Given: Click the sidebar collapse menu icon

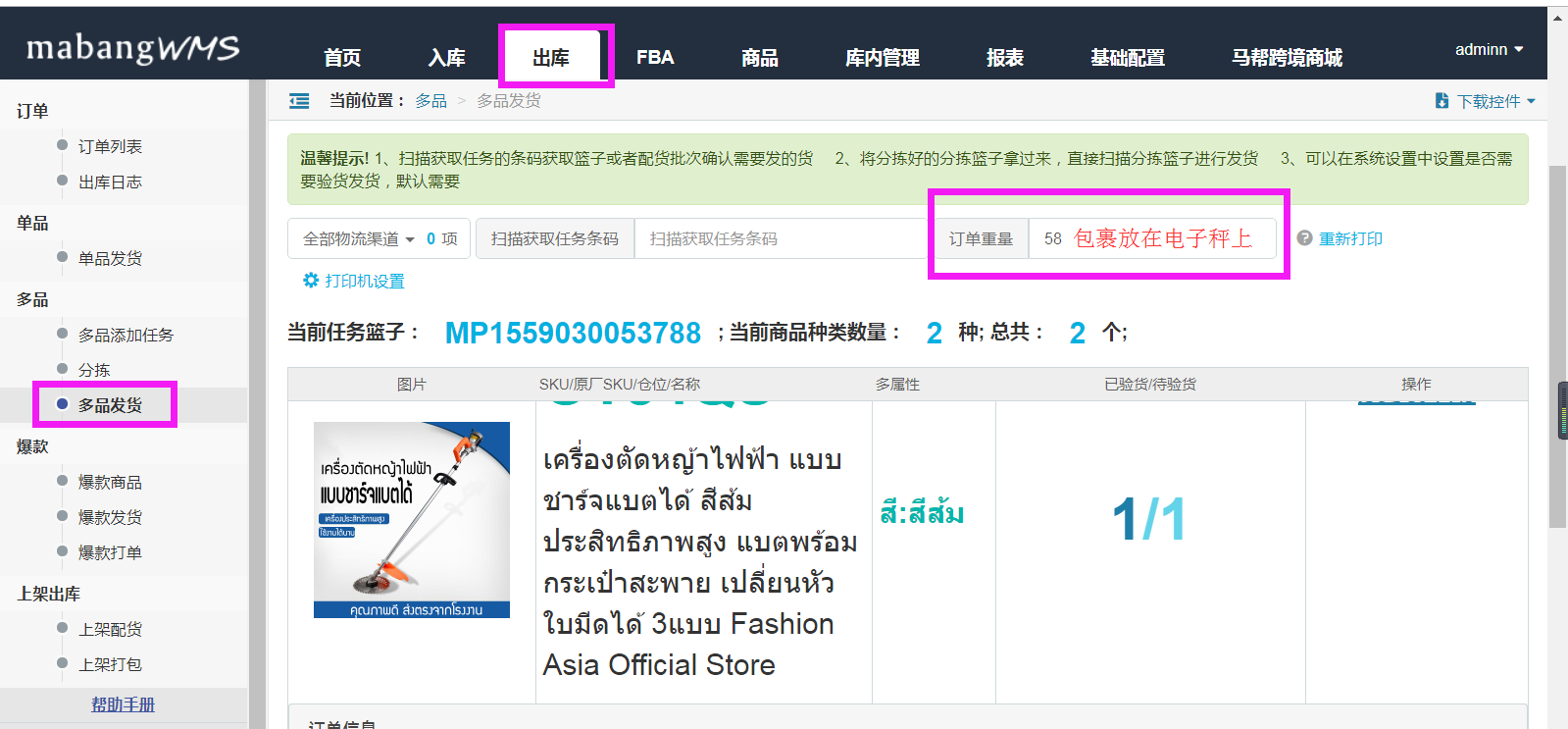Looking at the screenshot, I should point(299,101).
